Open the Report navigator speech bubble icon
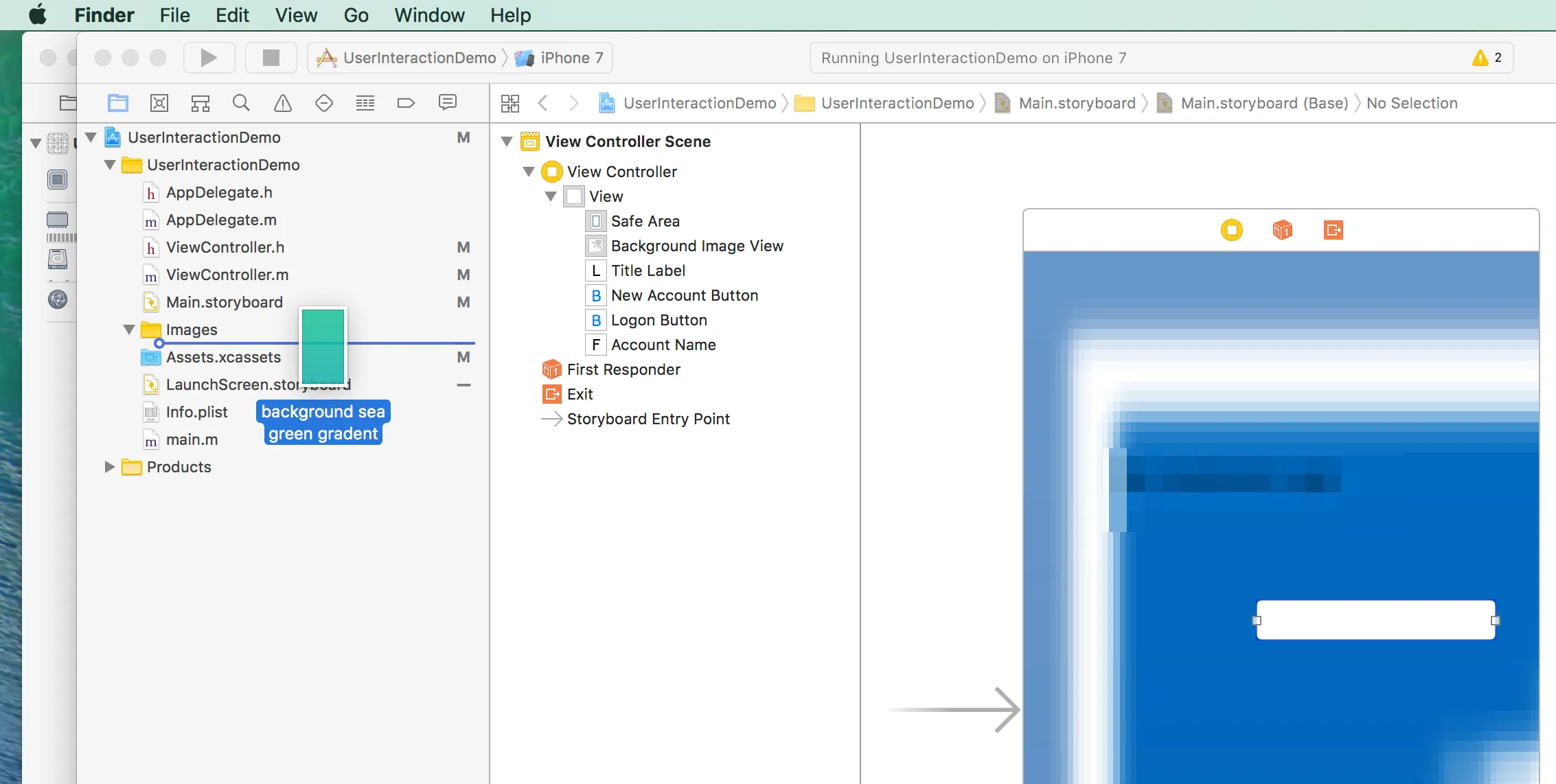Screen dimensions: 1556x784 447,103
